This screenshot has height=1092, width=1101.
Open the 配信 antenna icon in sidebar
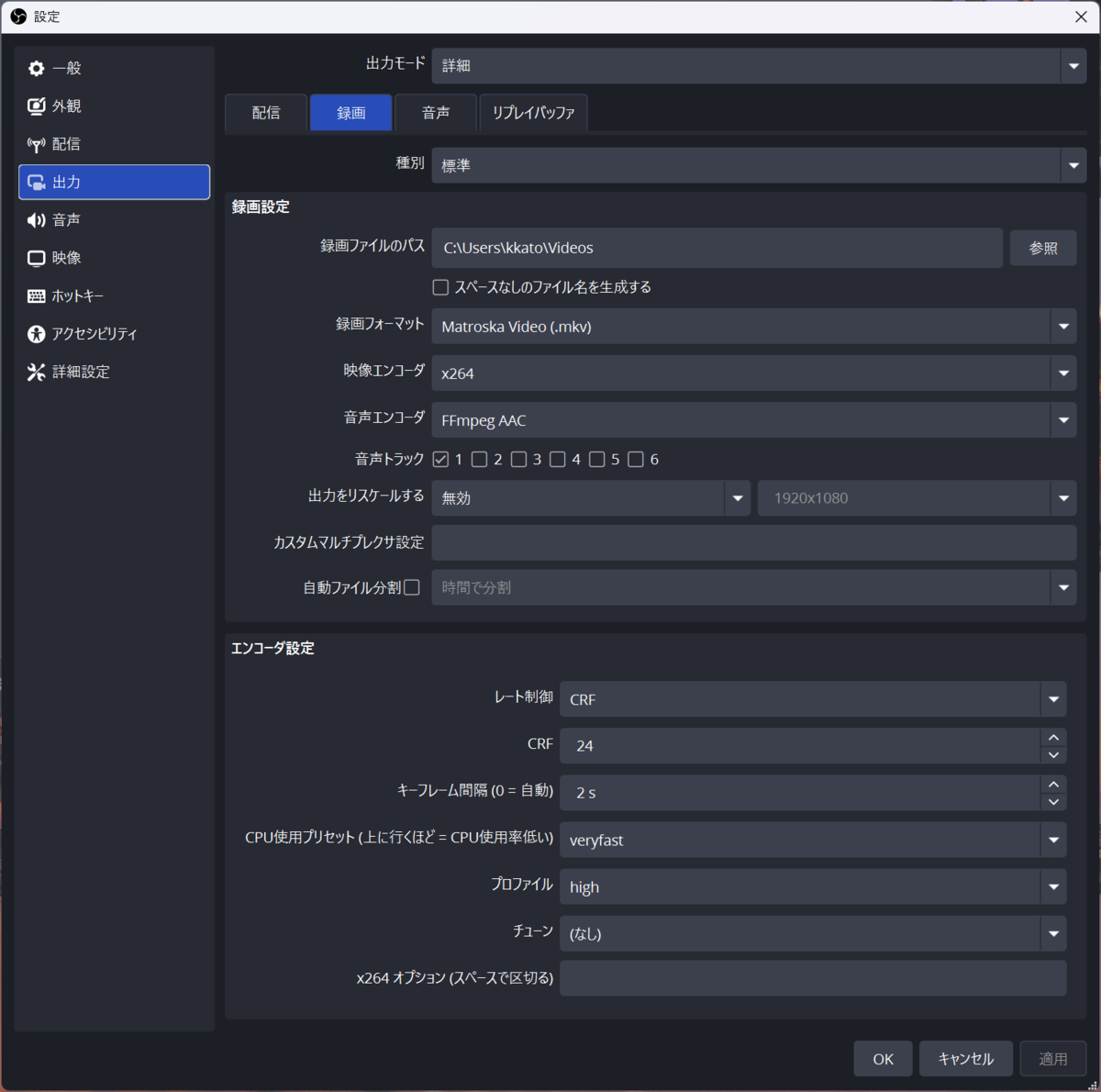[37, 144]
